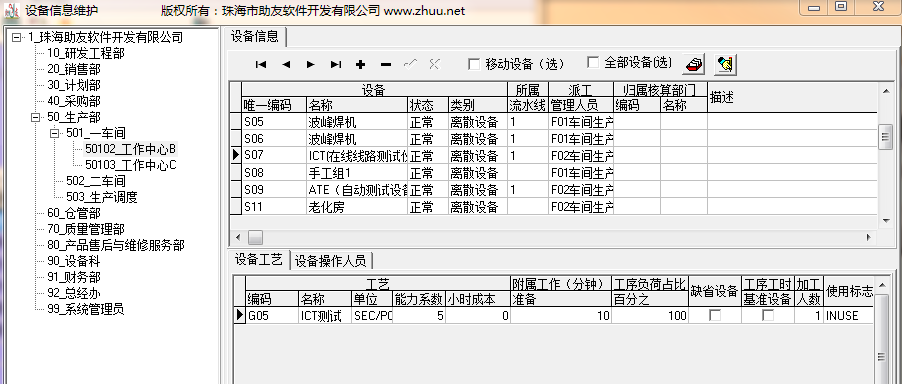Collapse the 1_珠海助友软件开发有限公司 root node
The image size is (902, 384).
(x=16, y=37)
